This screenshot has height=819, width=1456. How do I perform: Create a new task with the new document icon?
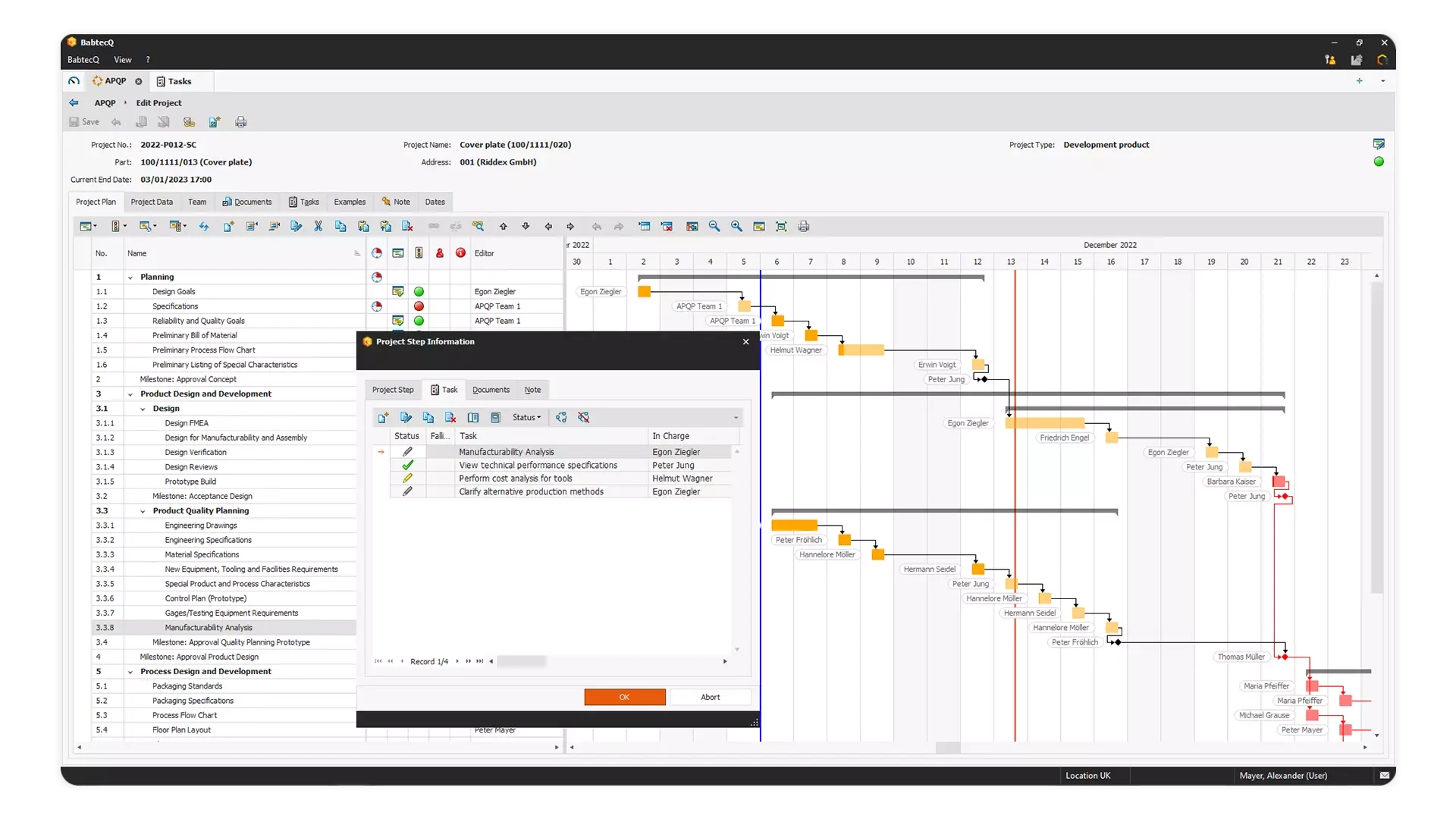(383, 417)
